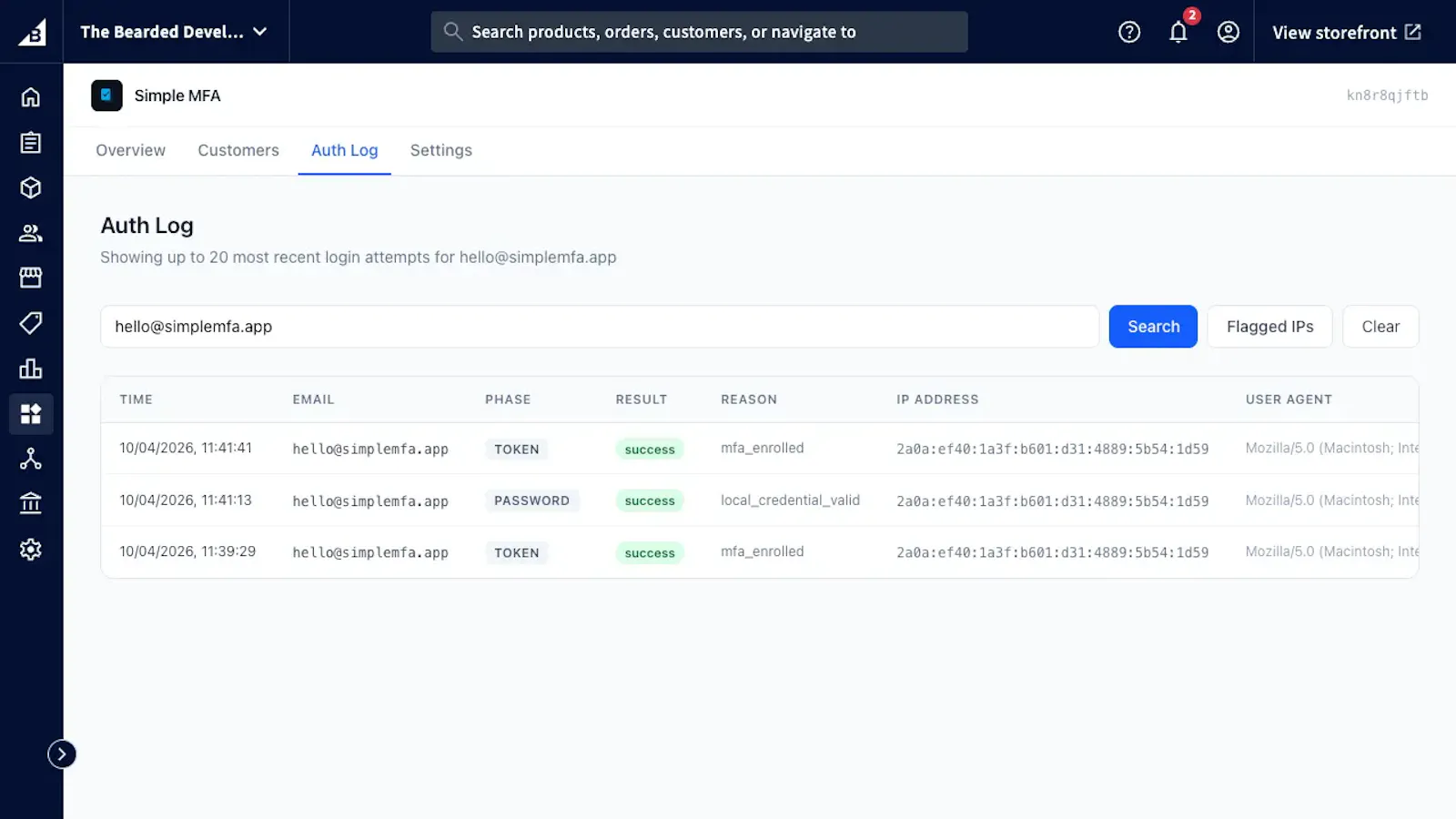This screenshot has width=1456, height=819.
Task: Switch to the Customers tab
Action: click(x=238, y=150)
